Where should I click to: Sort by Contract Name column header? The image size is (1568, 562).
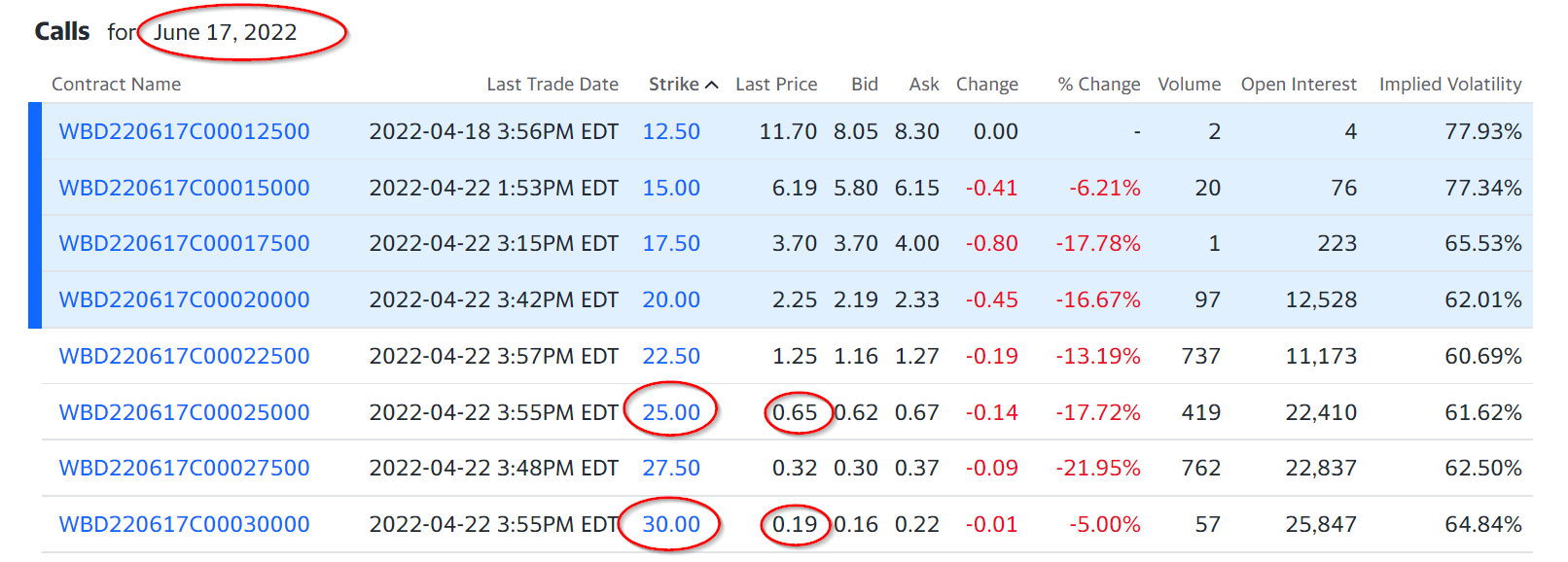click(x=116, y=85)
